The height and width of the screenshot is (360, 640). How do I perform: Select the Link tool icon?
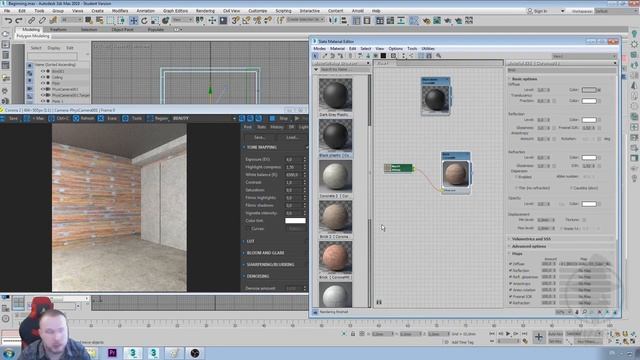click(31, 20)
